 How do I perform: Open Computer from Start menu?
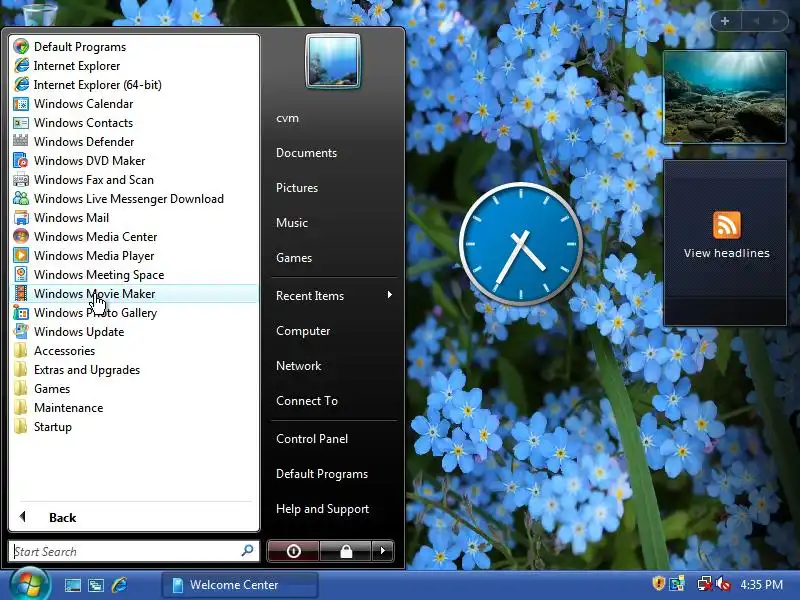pos(303,331)
